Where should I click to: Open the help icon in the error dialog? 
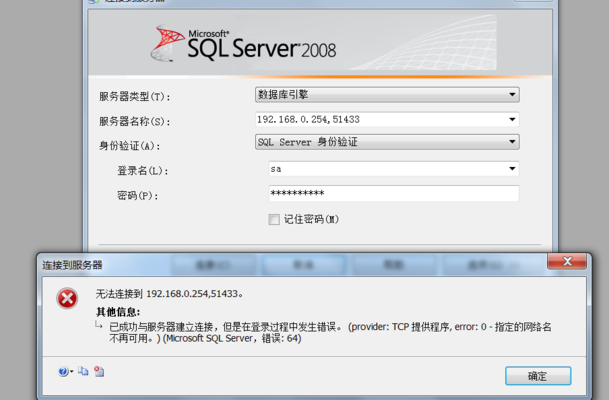click(63, 372)
